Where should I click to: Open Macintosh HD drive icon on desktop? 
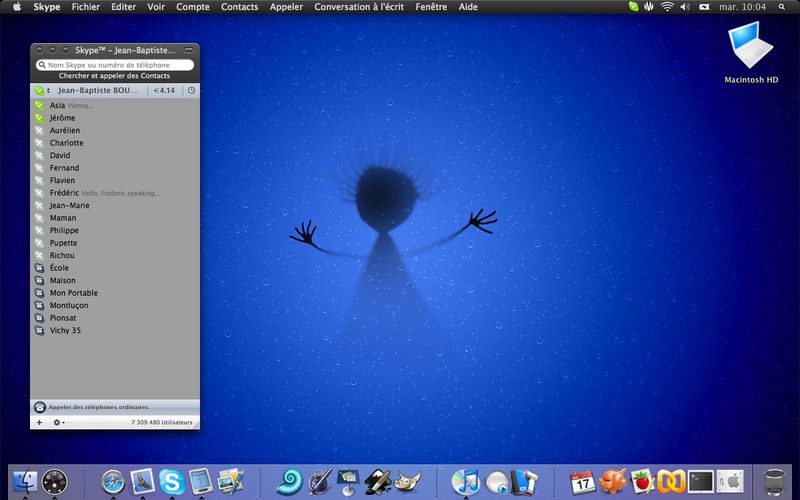point(751,53)
